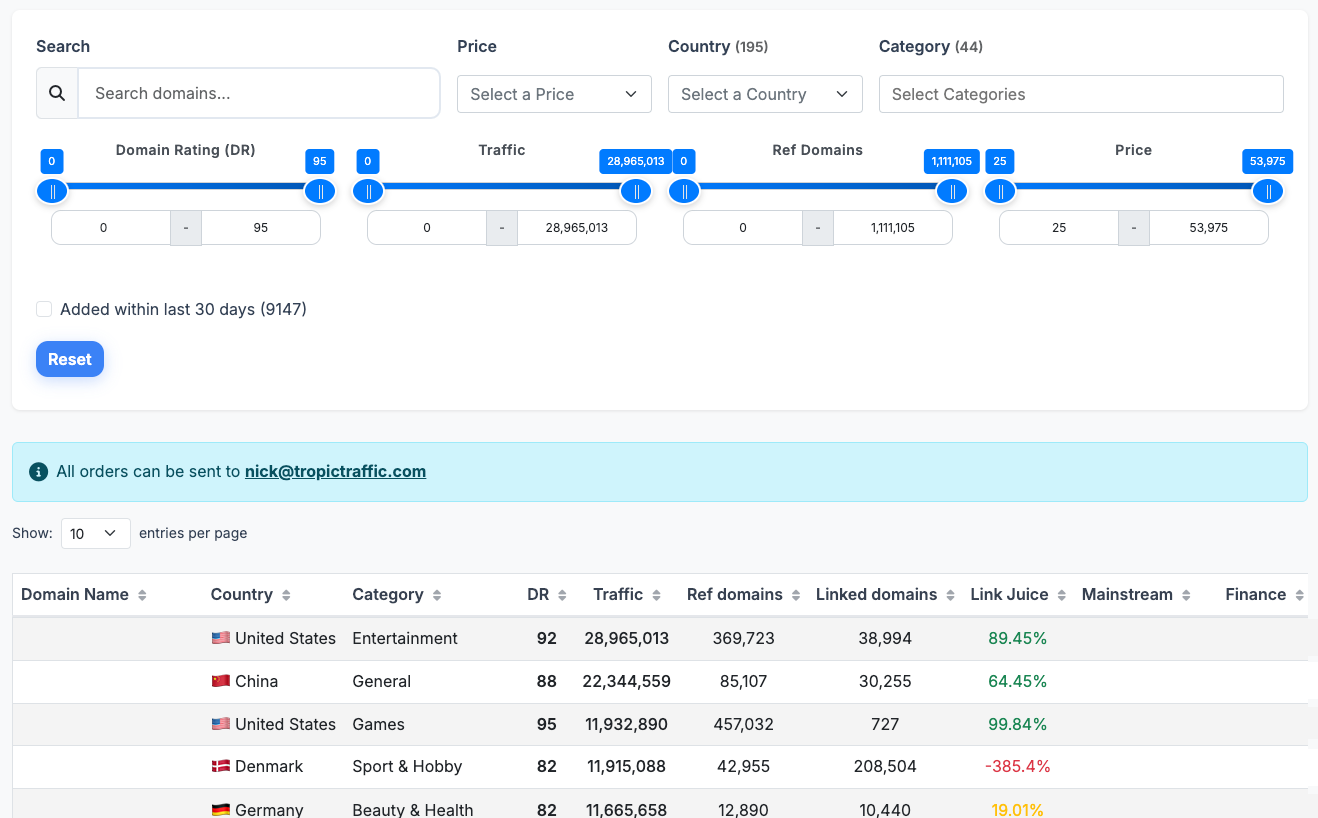Viewport: 1318px width, 818px height.
Task: Click the Search domains input field
Action: pyautogui.click(x=258, y=93)
